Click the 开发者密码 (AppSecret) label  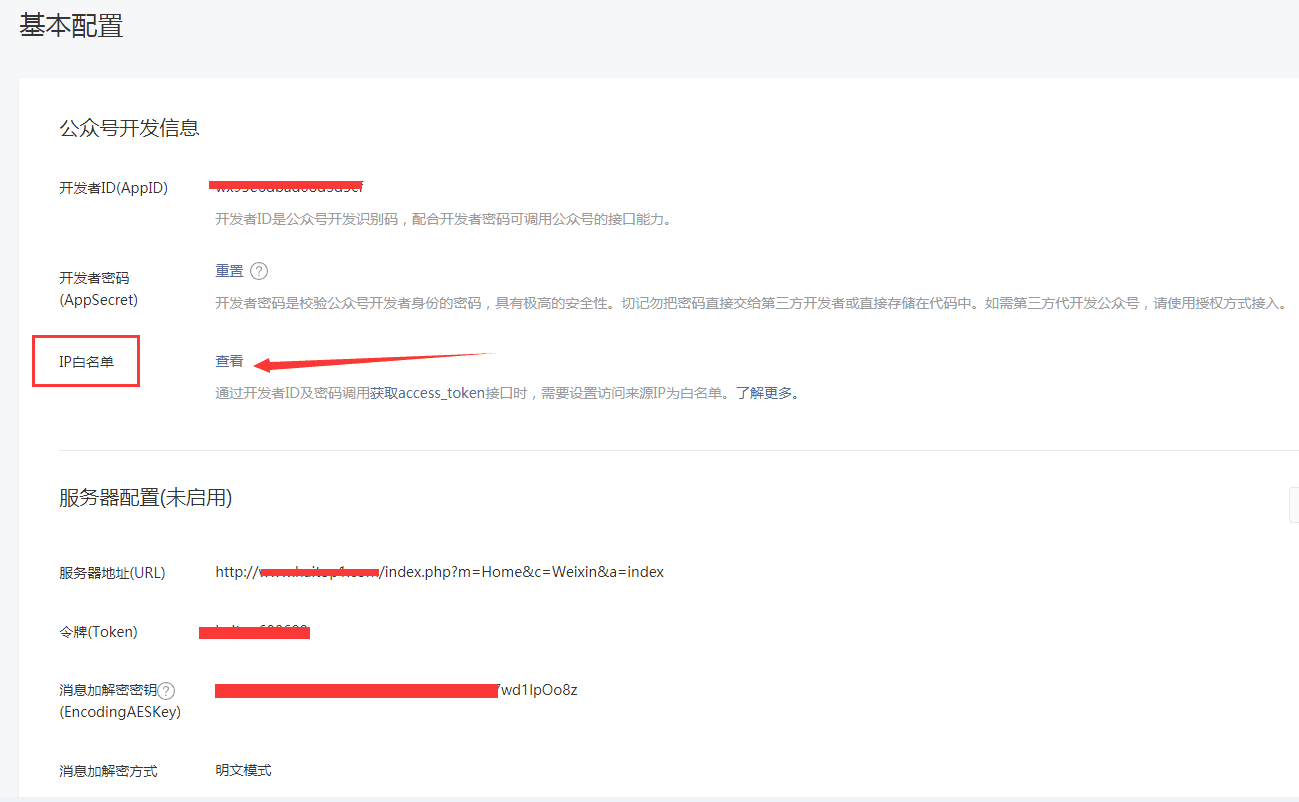[x=98, y=288]
